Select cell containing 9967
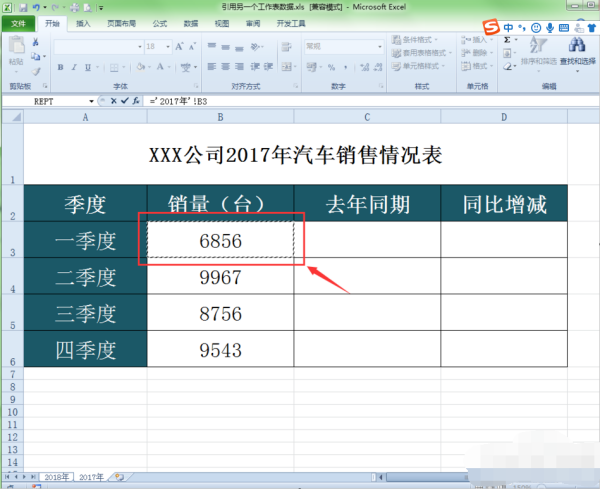Screen dimensions: 600x489 [x=220, y=277]
